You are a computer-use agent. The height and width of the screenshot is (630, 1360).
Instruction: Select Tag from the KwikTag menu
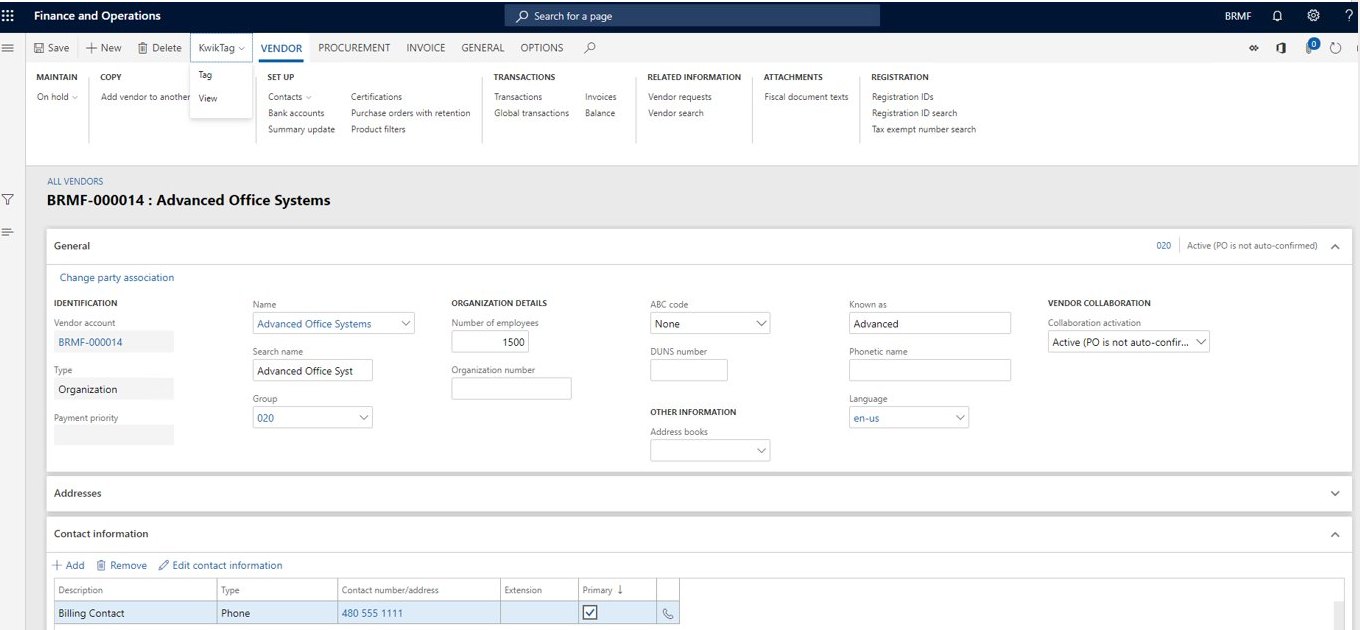[205, 75]
